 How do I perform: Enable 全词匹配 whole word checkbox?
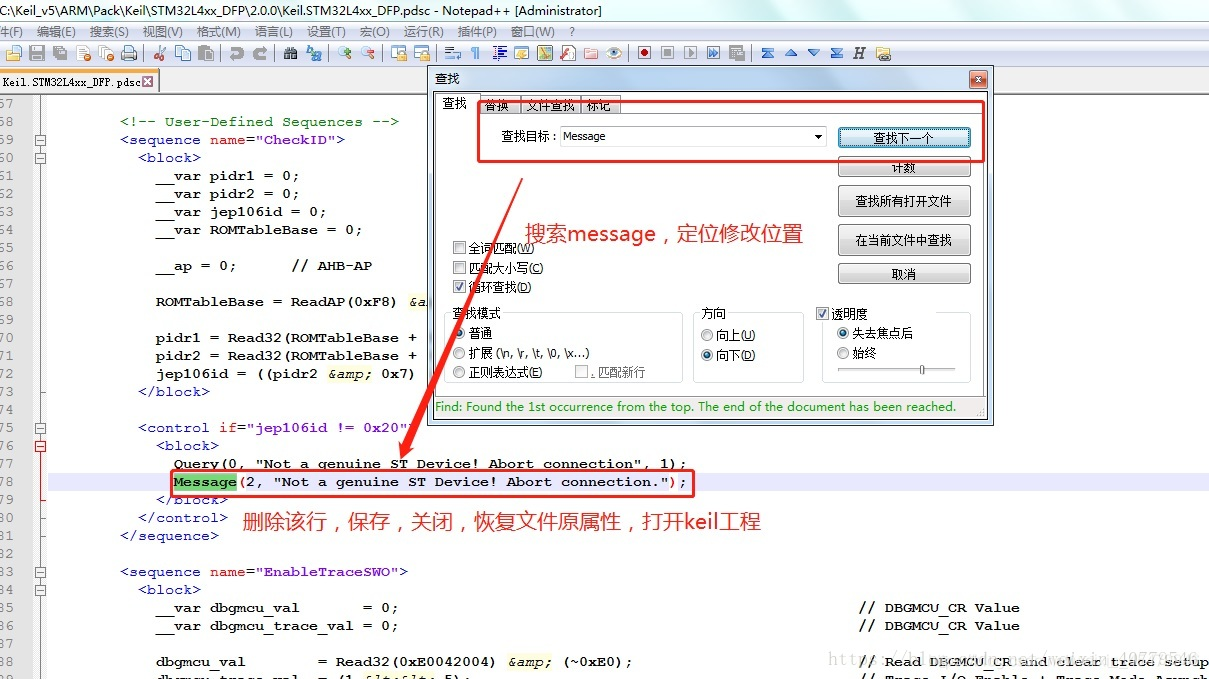[x=460, y=248]
